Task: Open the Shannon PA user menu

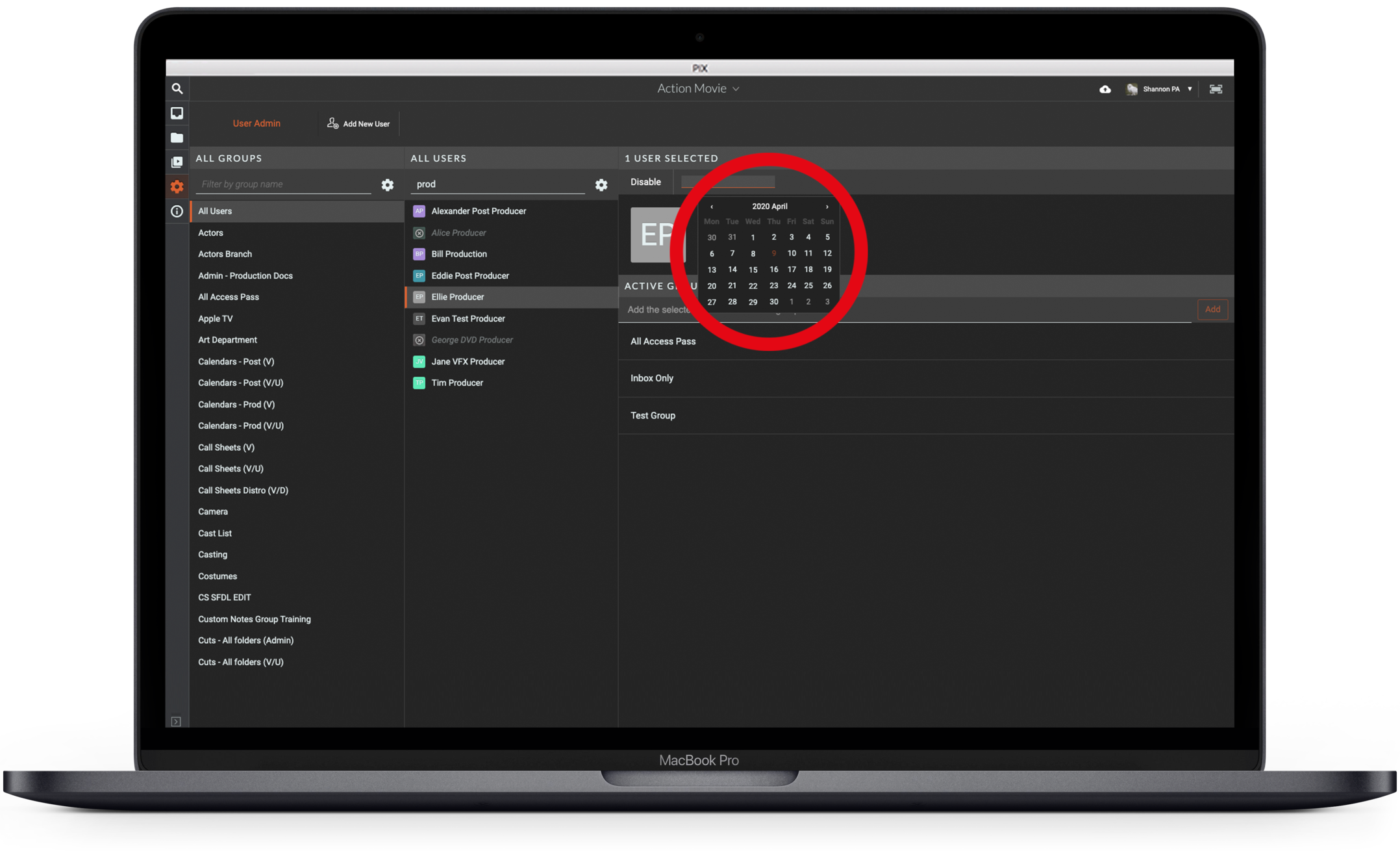Action: (x=1161, y=89)
